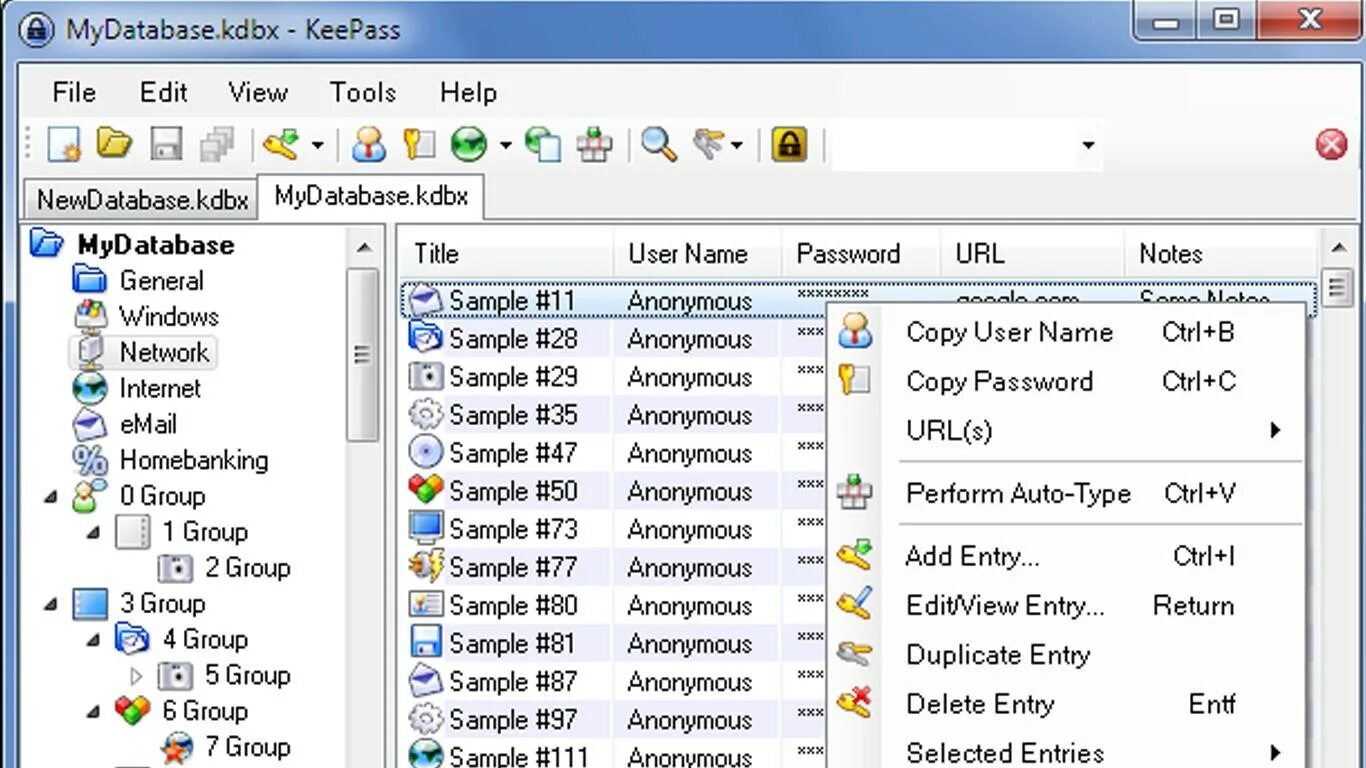Open the Selected Entries submenu

coord(1066,752)
